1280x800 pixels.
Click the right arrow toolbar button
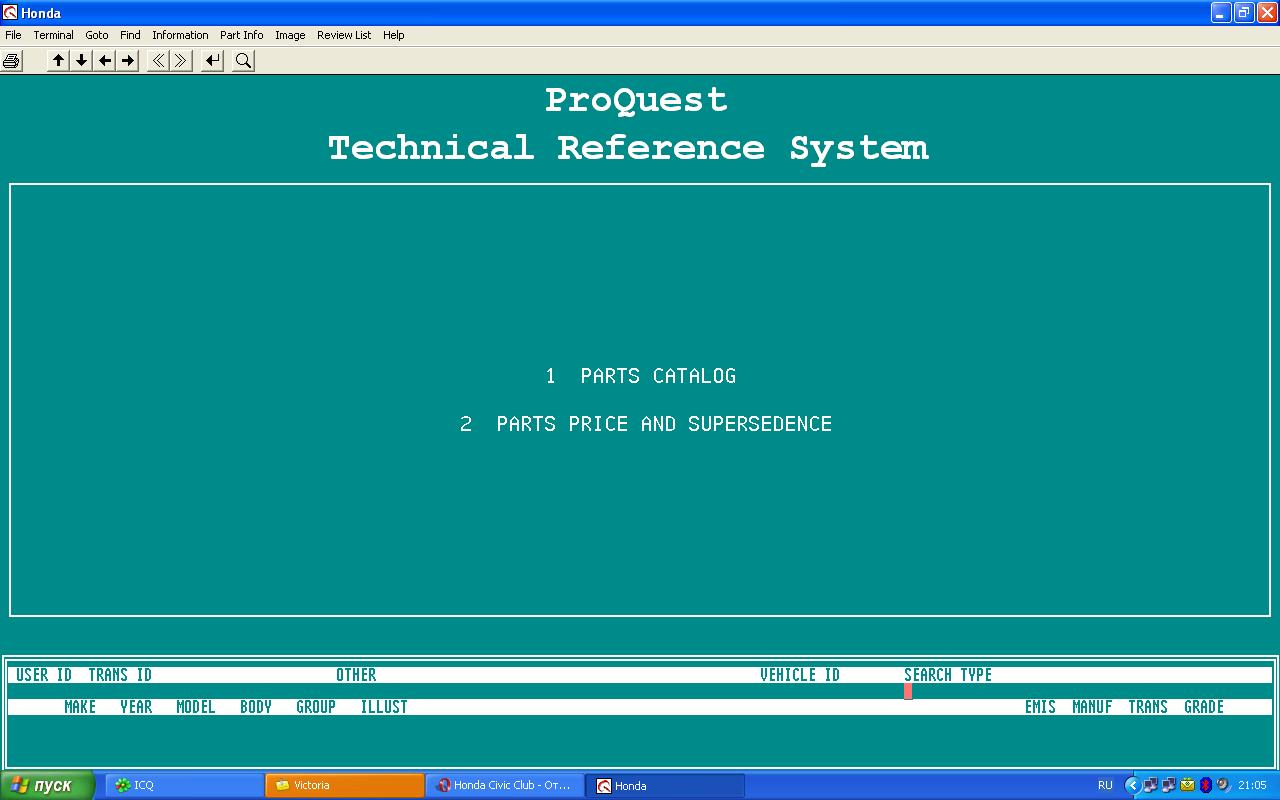(x=128, y=61)
